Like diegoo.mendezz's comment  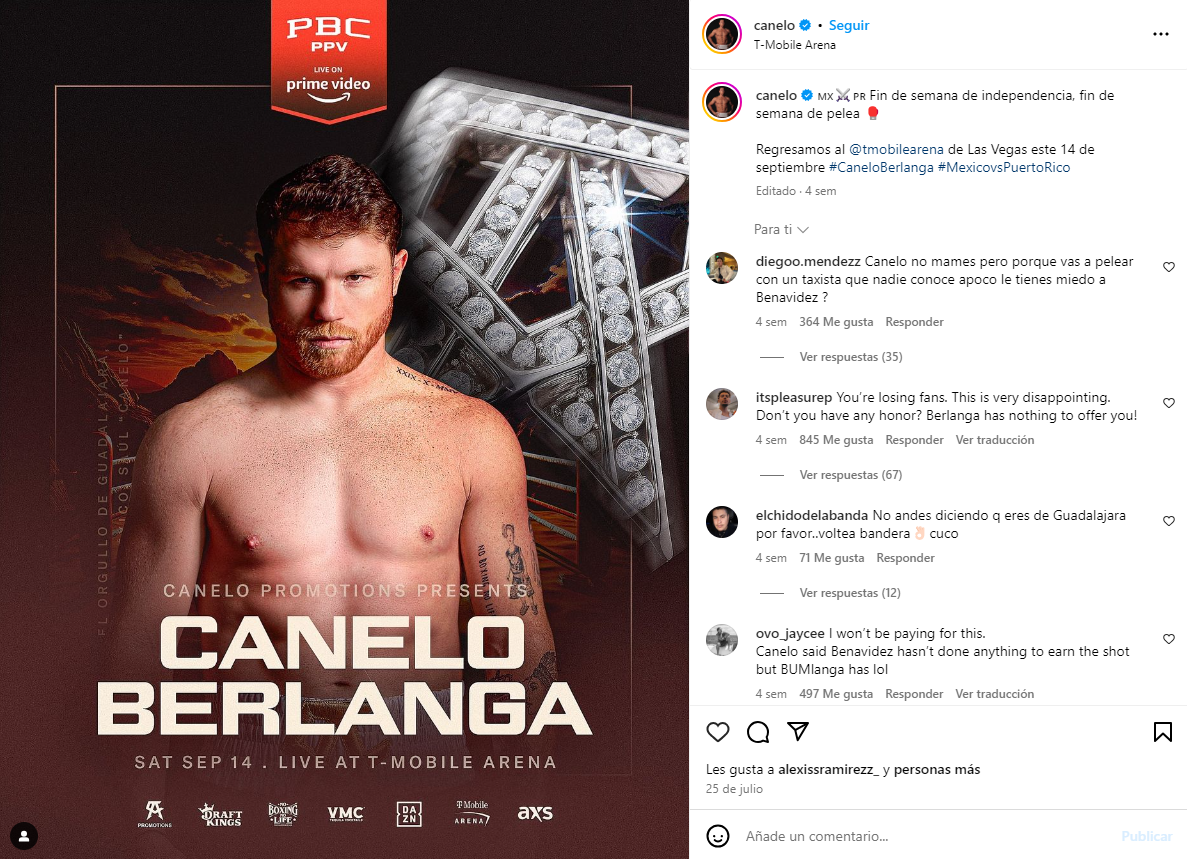click(x=1169, y=267)
